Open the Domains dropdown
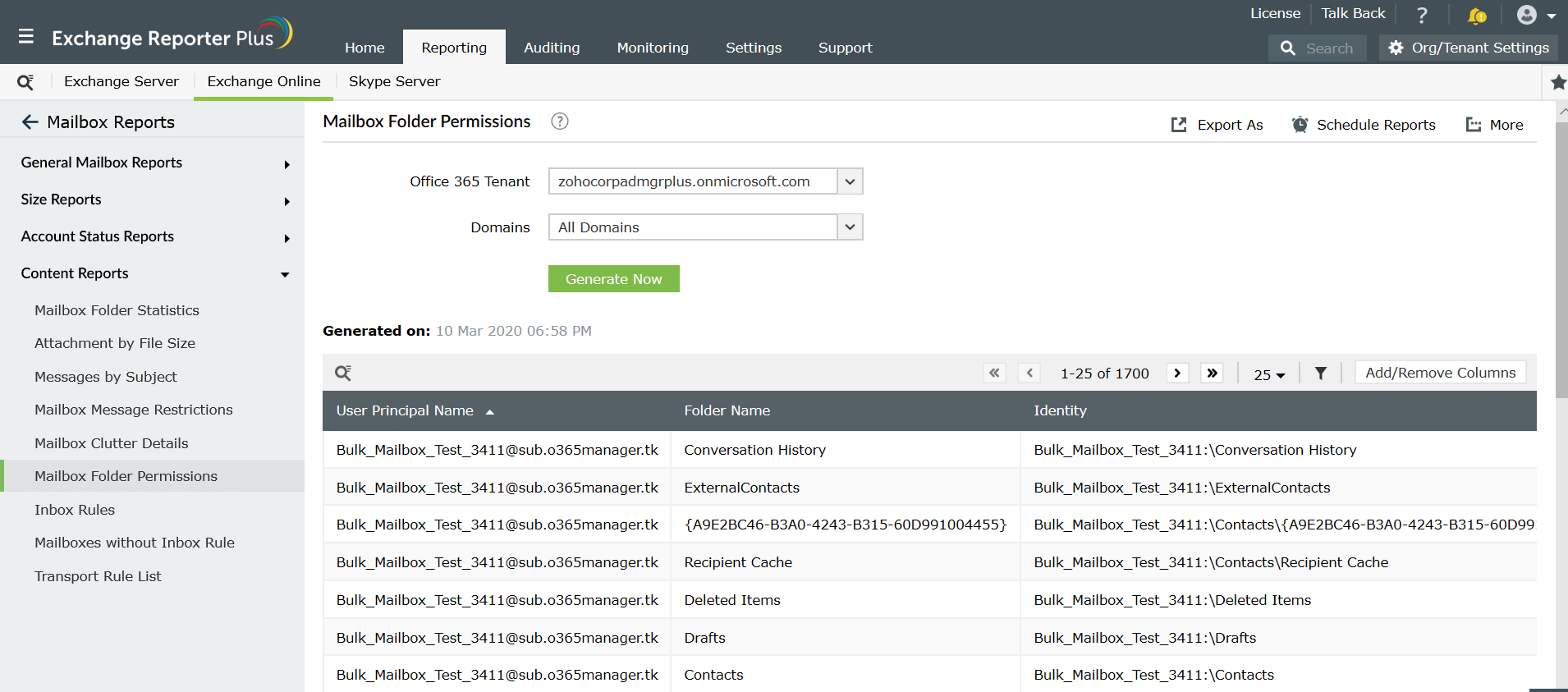1568x692 pixels. click(x=705, y=227)
